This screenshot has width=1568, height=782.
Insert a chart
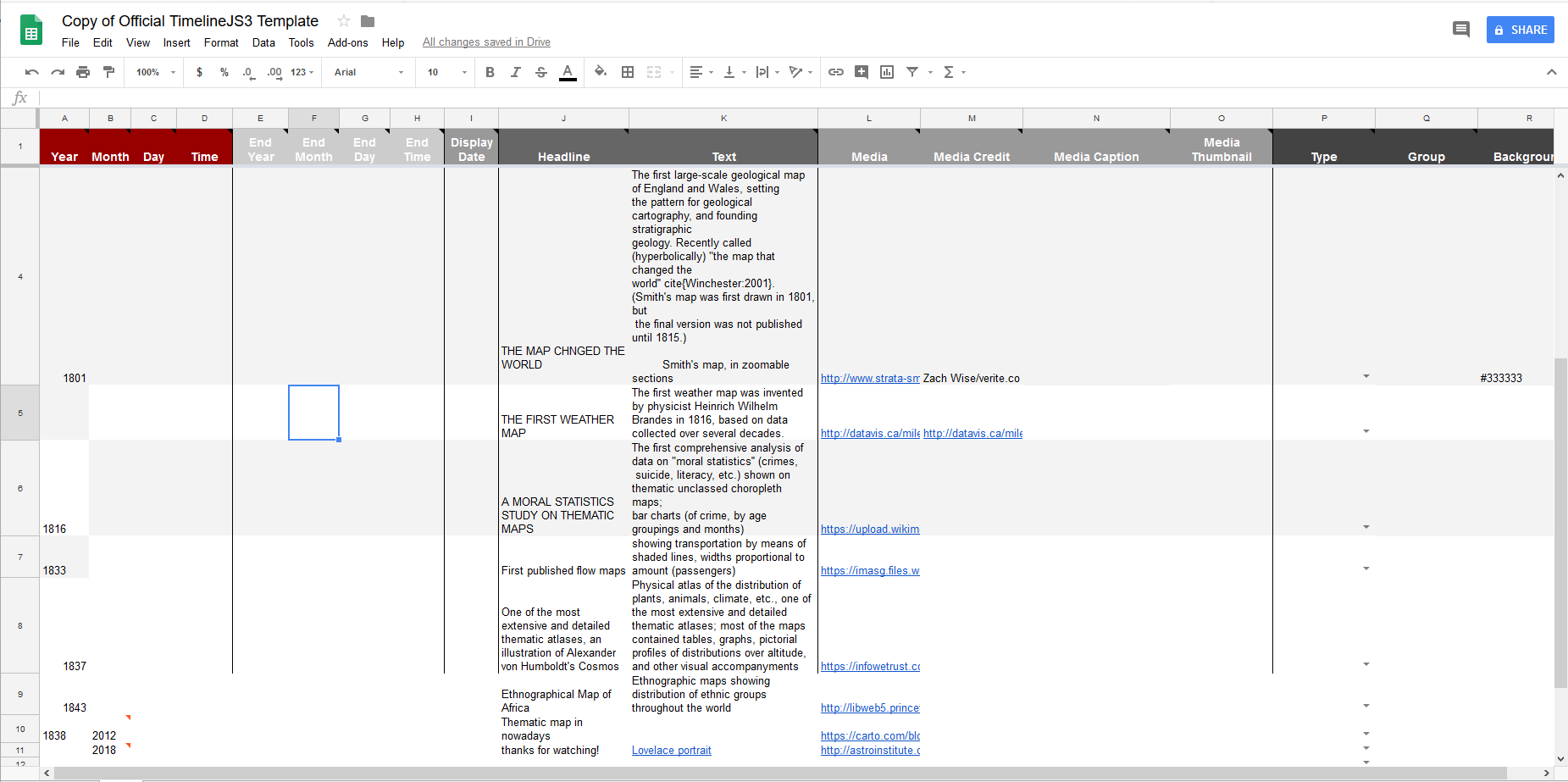[887, 72]
